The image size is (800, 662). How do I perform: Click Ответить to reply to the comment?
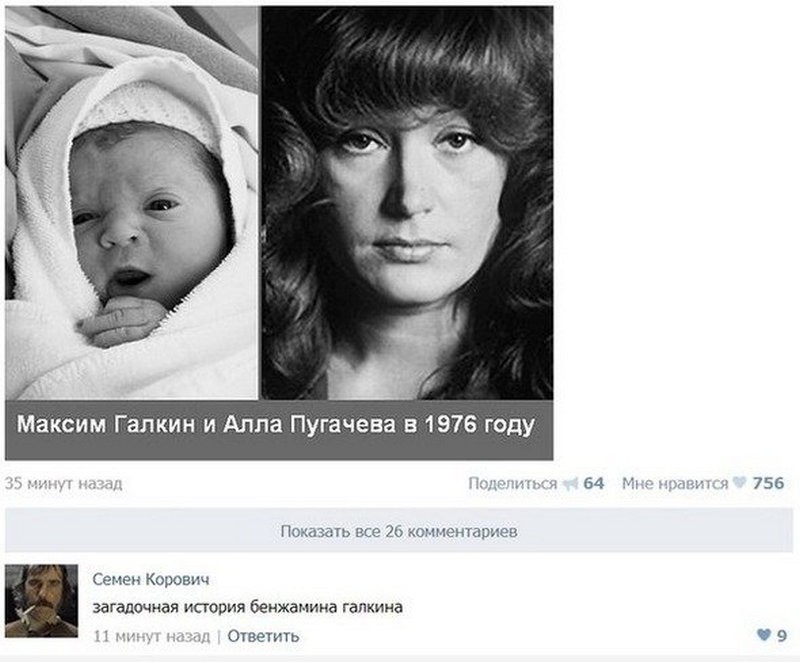(x=263, y=636)
